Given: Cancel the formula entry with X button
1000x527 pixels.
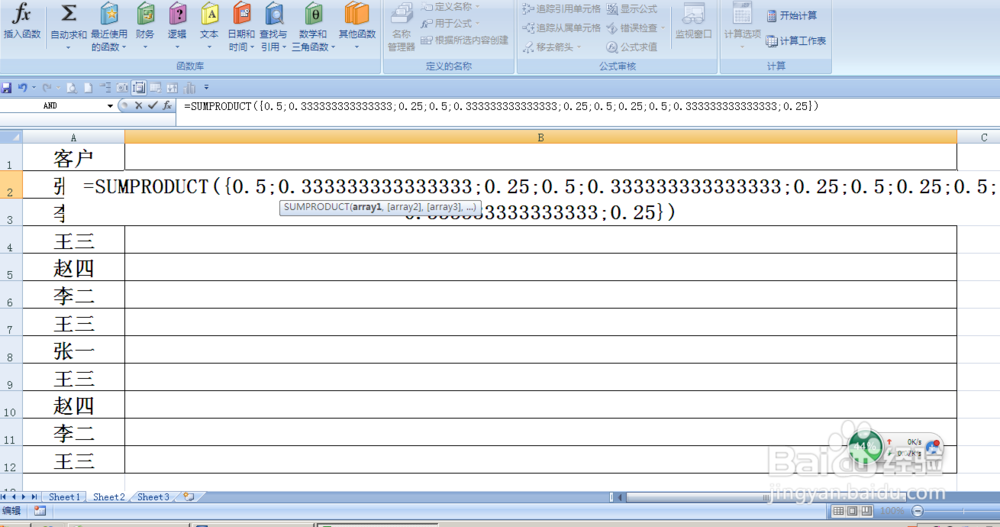Looking at the screenshot, I should (x=138, y=106).
